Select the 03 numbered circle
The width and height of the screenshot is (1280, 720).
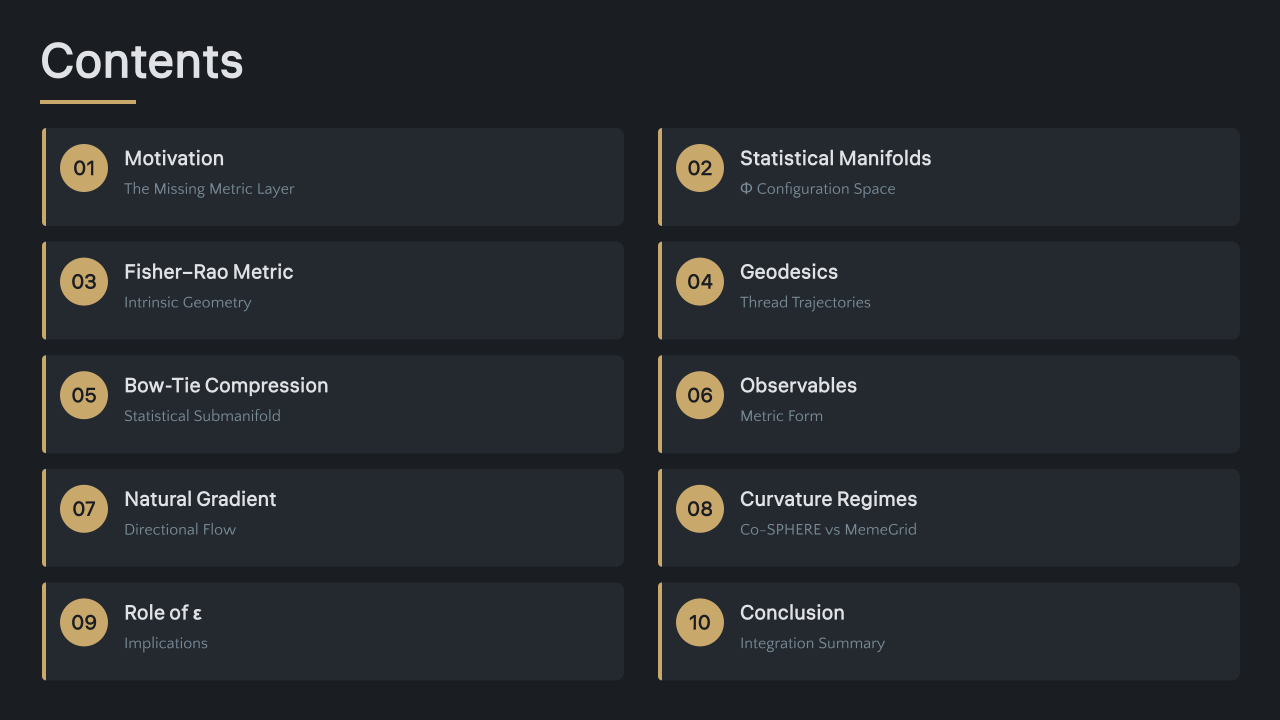pyautogui.click(x=84, y=282)
